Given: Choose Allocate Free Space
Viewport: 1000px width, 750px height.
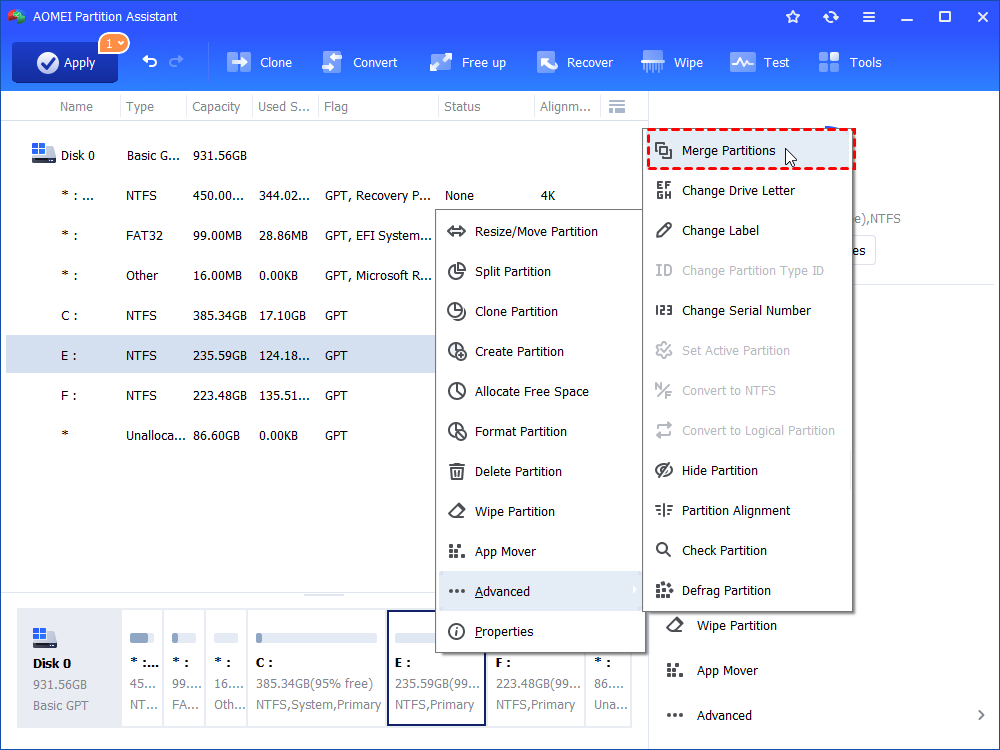Looking at the screenshot, I should click(540, 392).
